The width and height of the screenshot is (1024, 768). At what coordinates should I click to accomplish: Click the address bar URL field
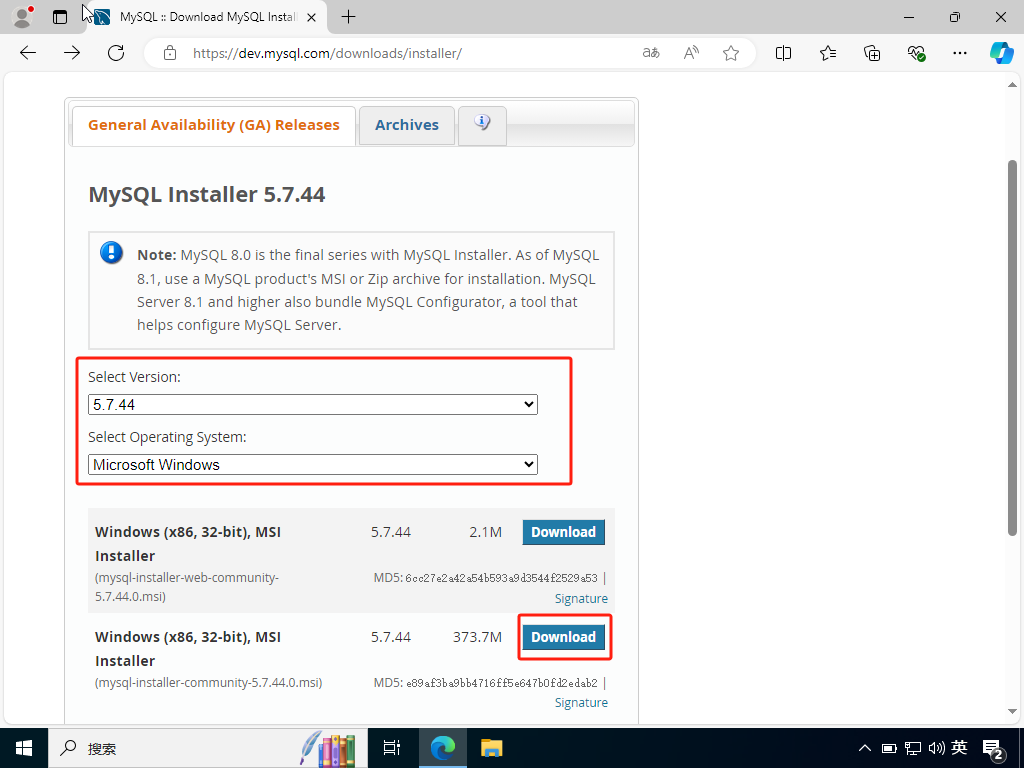pyautogui.click(x=400, y=53)
